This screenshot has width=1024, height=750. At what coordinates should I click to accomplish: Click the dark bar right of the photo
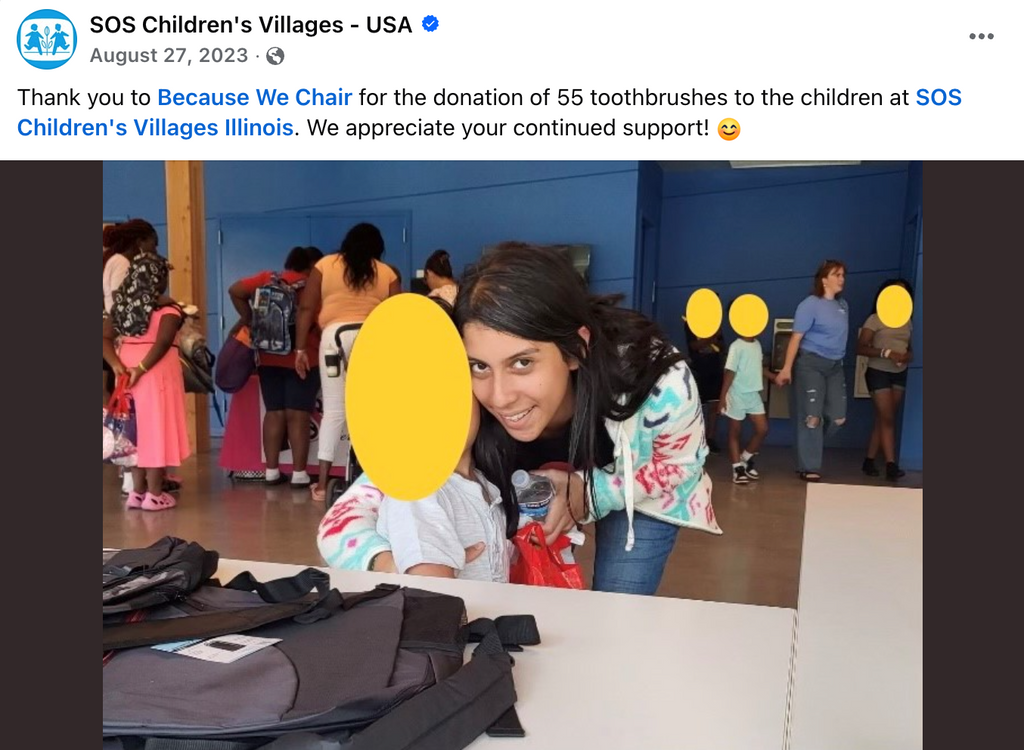click(973, 455)
